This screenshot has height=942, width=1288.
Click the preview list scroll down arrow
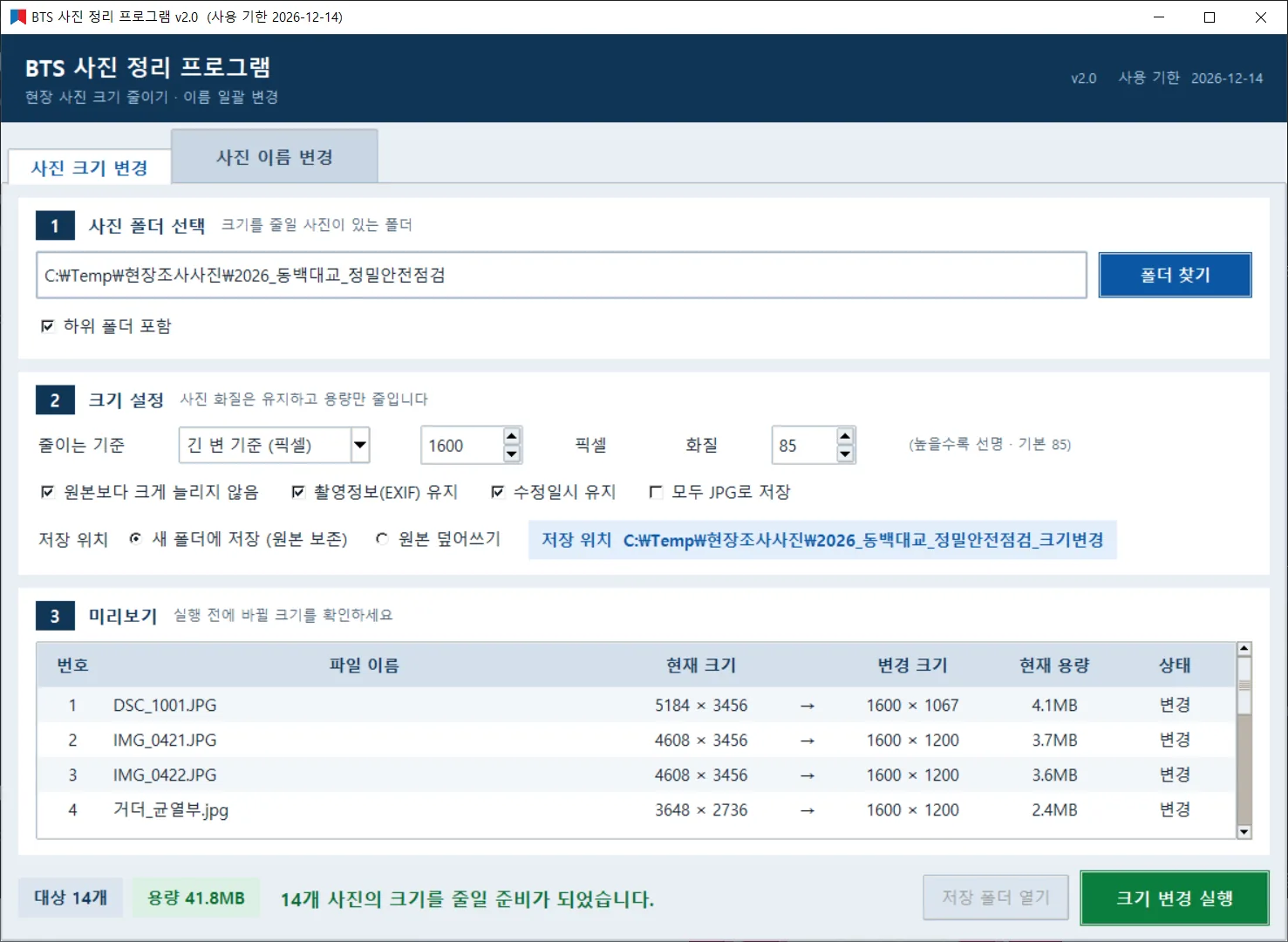[1244, 832]
